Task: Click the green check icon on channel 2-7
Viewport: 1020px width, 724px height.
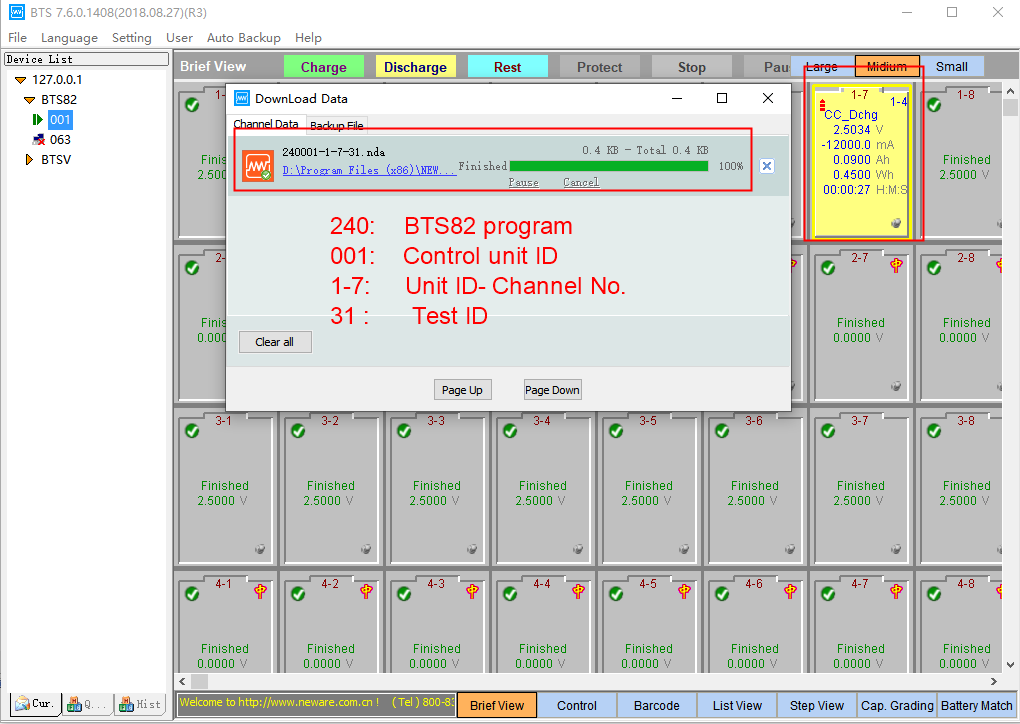Action: [x=828, y=268]
